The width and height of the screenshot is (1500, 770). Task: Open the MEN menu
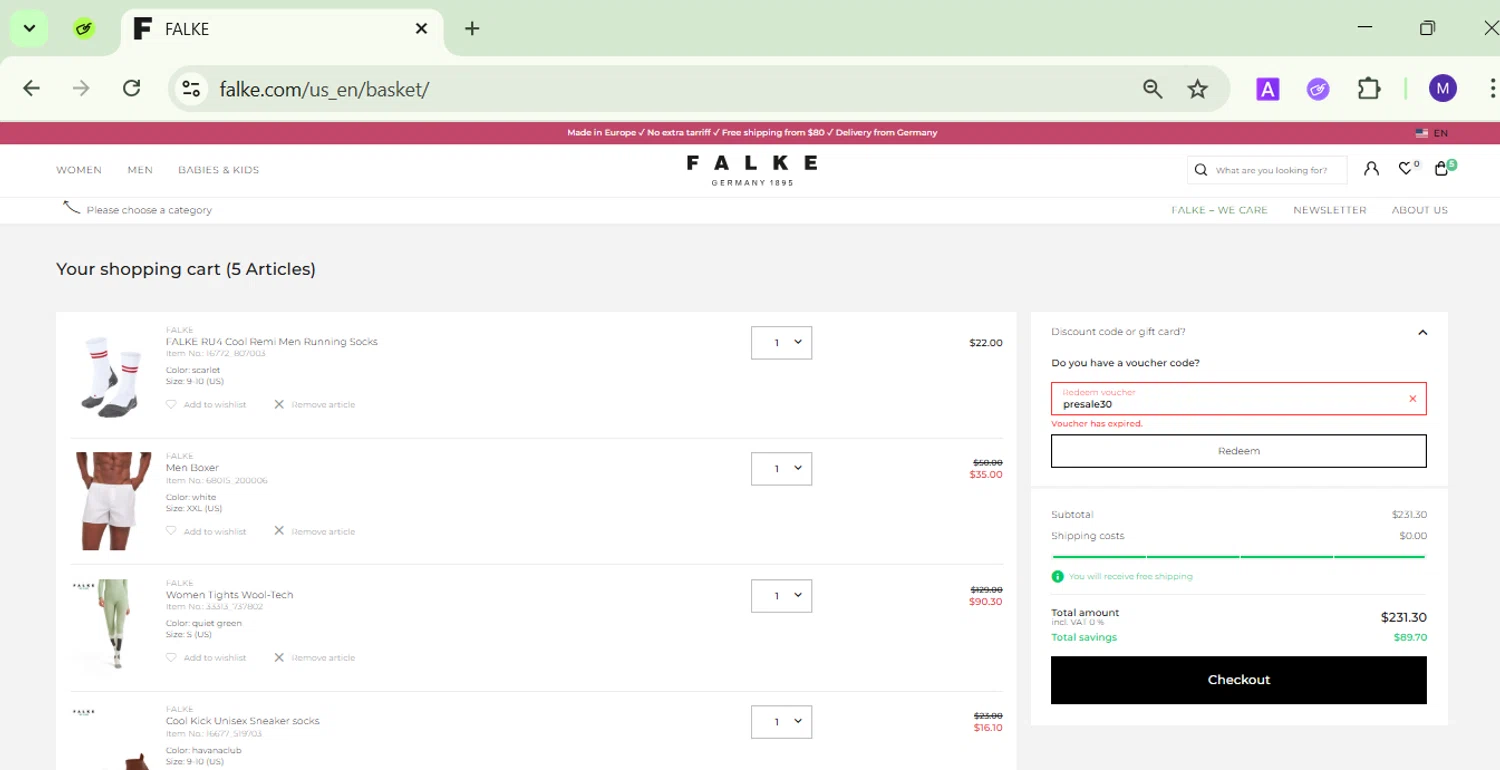point(140,170)
